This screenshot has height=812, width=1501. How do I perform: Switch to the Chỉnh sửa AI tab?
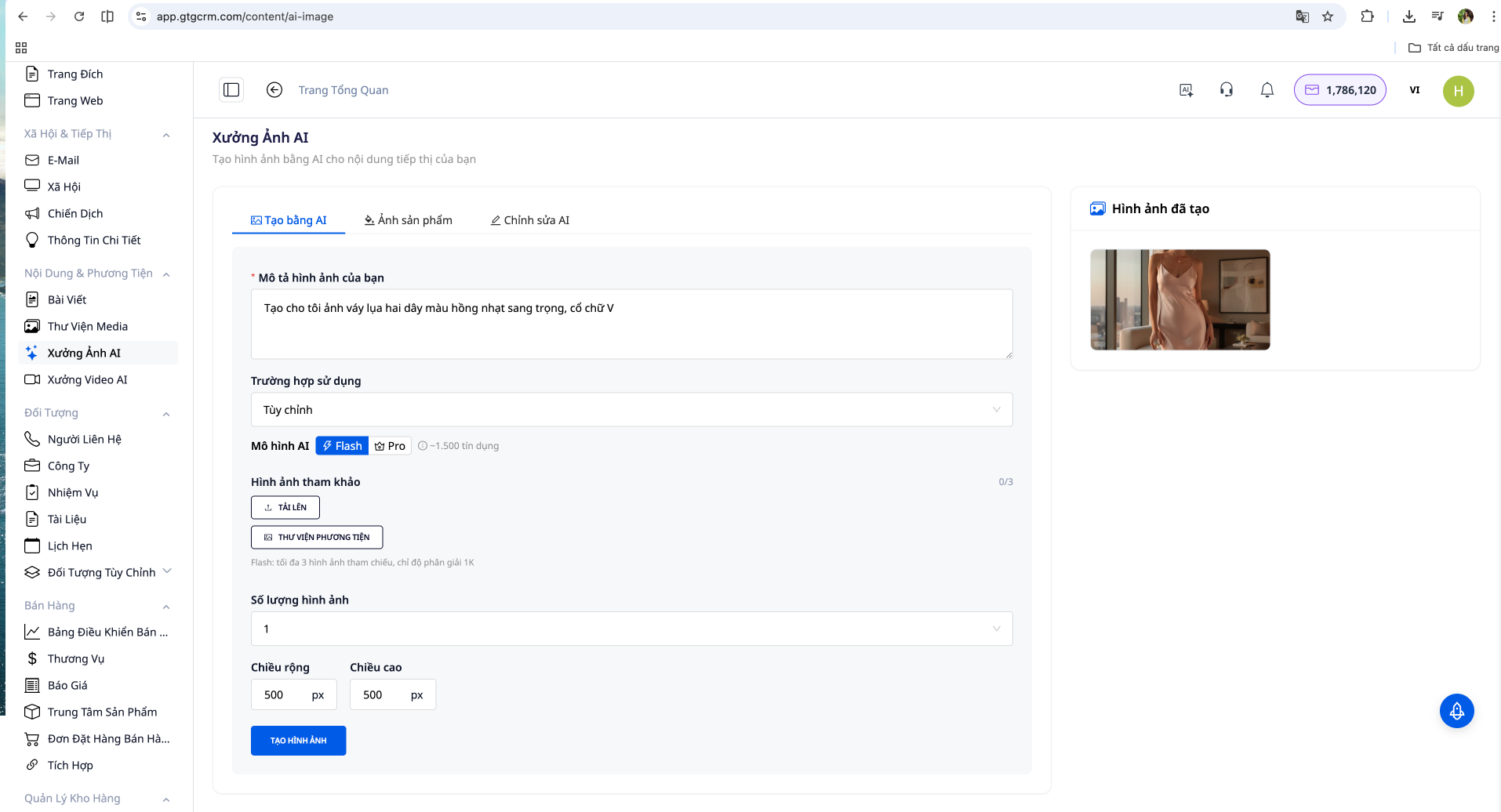530,220
